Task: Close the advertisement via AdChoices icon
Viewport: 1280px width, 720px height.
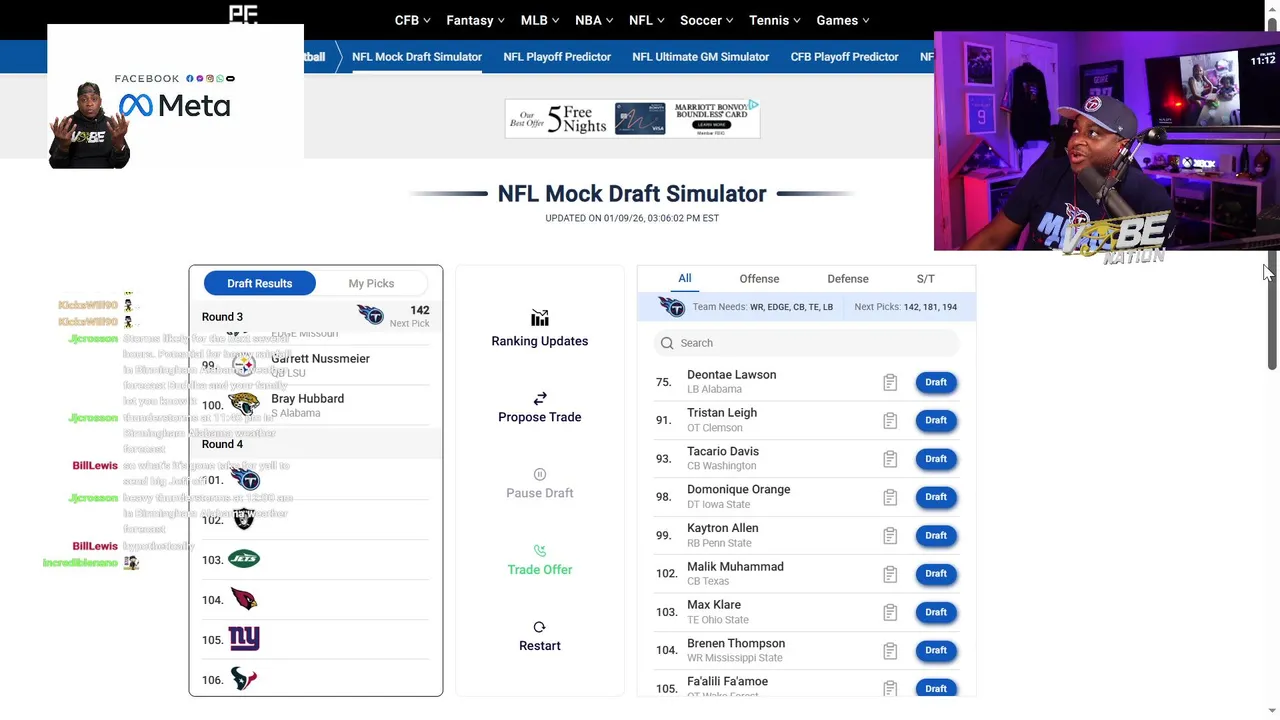Action: tap(754, 104)
